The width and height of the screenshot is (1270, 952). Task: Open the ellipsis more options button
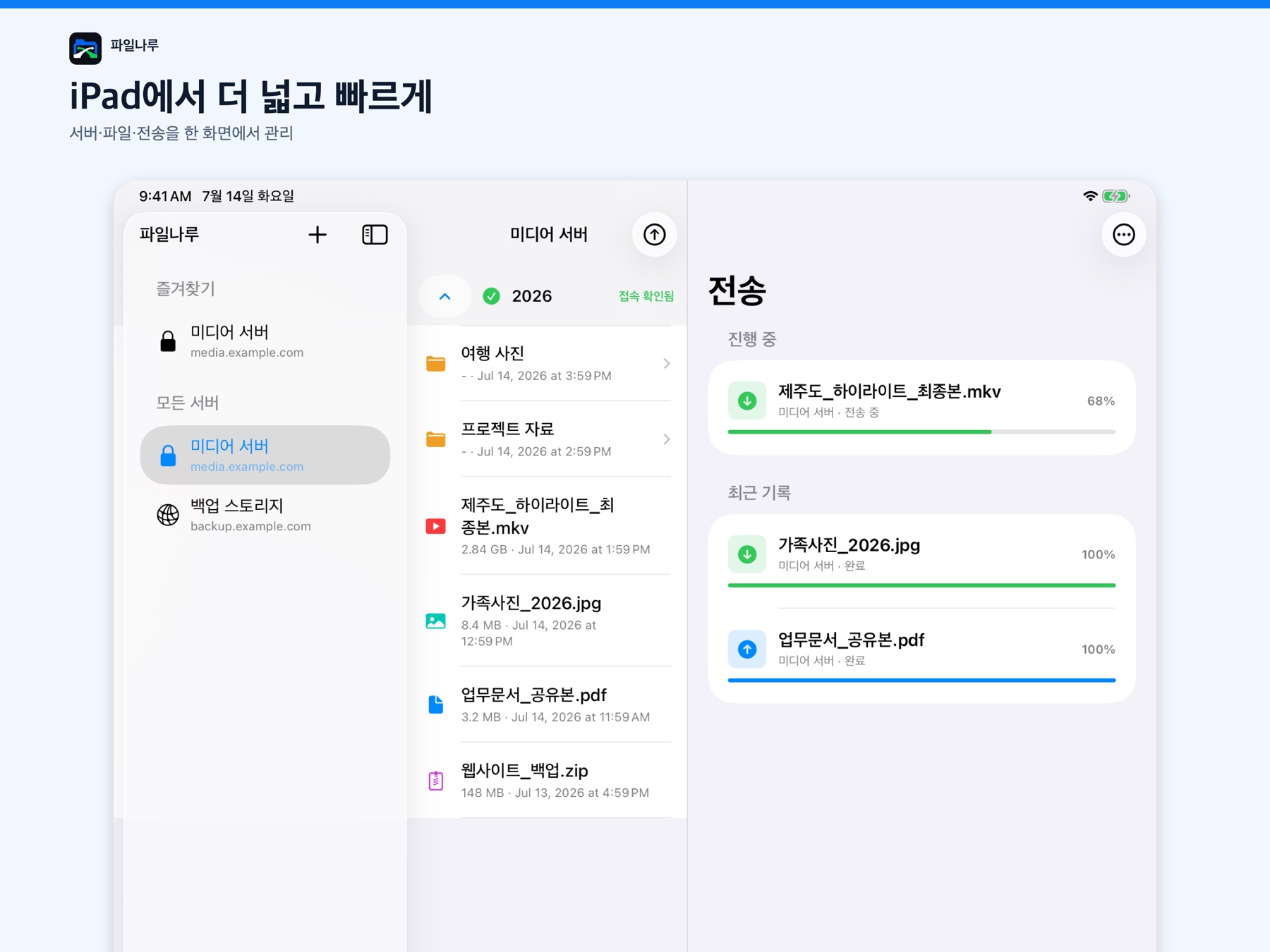pyautogui.click(x=1124, y=235)
